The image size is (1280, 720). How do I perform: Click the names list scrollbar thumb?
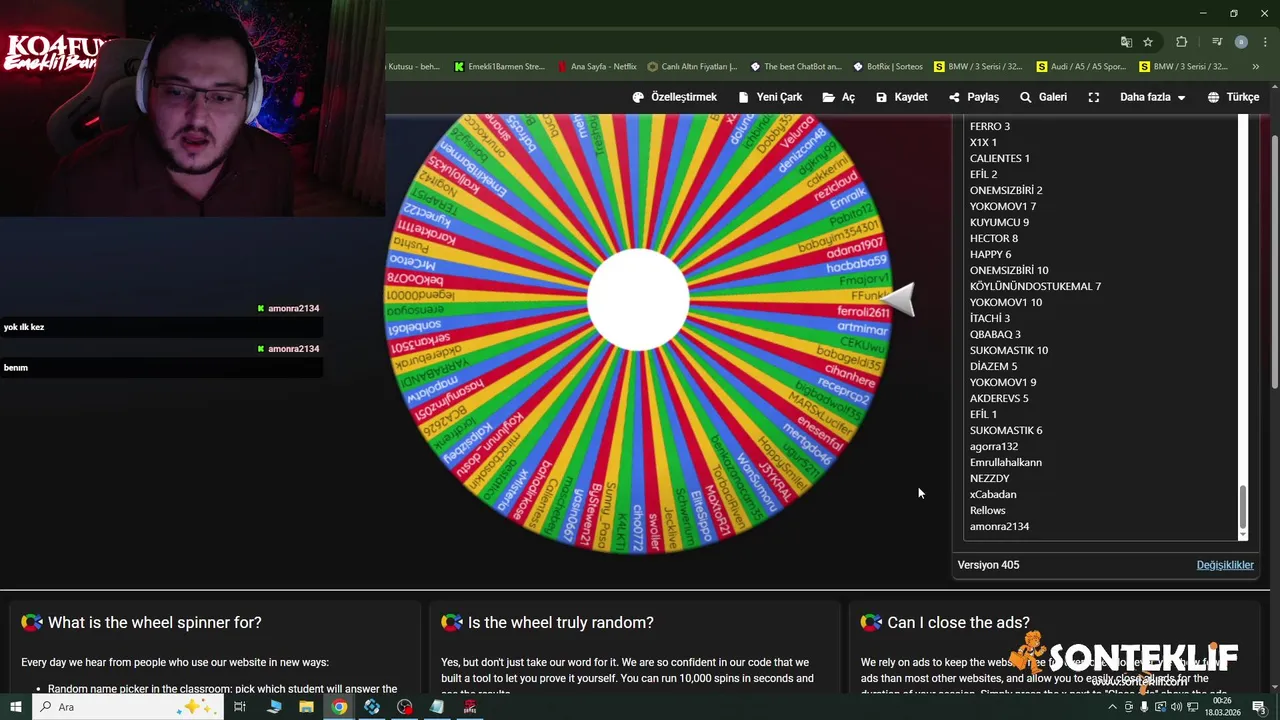coord(1243,508)
